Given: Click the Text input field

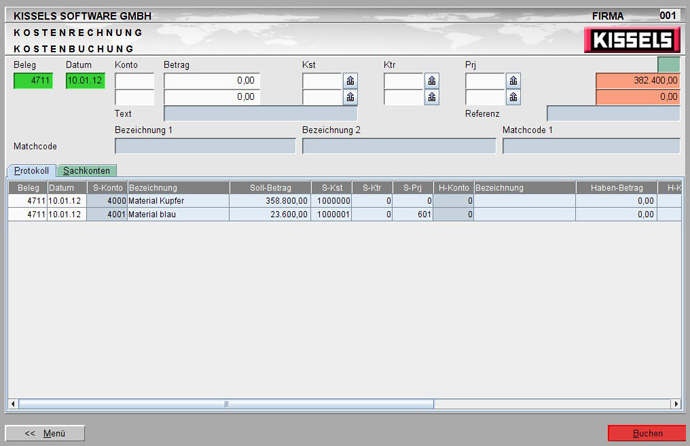Looking at the screenshot, I should (x=261, y=113).
